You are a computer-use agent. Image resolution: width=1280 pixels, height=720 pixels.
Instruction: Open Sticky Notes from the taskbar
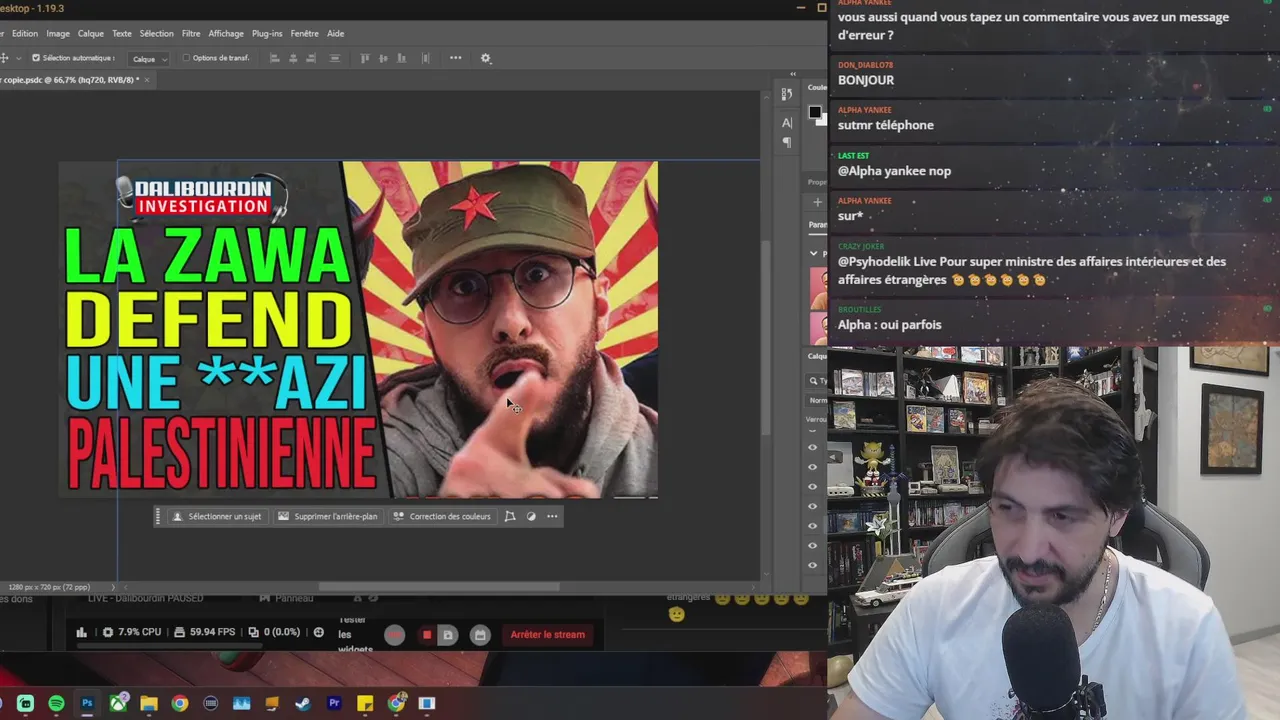[x=365, y=704]
